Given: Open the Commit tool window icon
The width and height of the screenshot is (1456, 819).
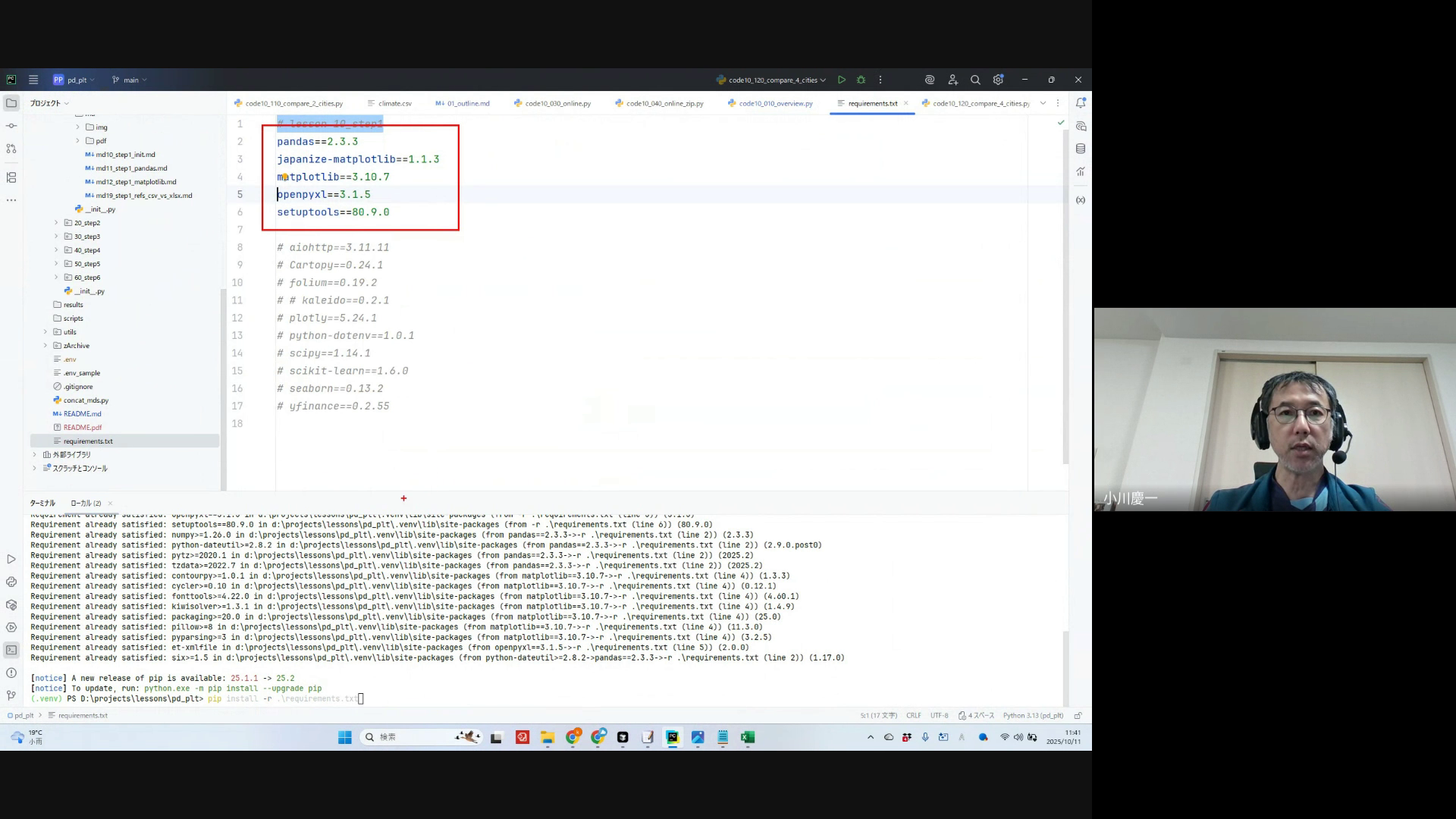Looking at the screenshot, I should (x=11, y=126).
